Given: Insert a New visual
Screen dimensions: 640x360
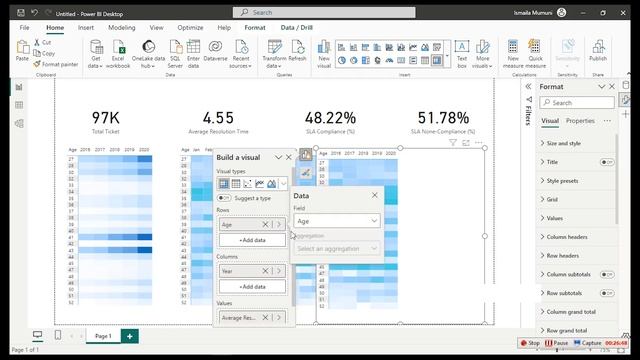Looking at the screenshot, I should tap(324, 54).
